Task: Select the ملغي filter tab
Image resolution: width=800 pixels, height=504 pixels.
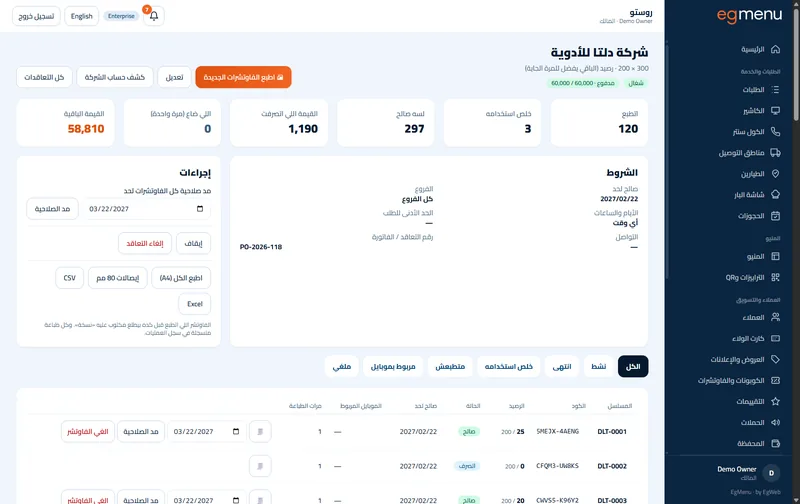Action: tap(342, 366)
